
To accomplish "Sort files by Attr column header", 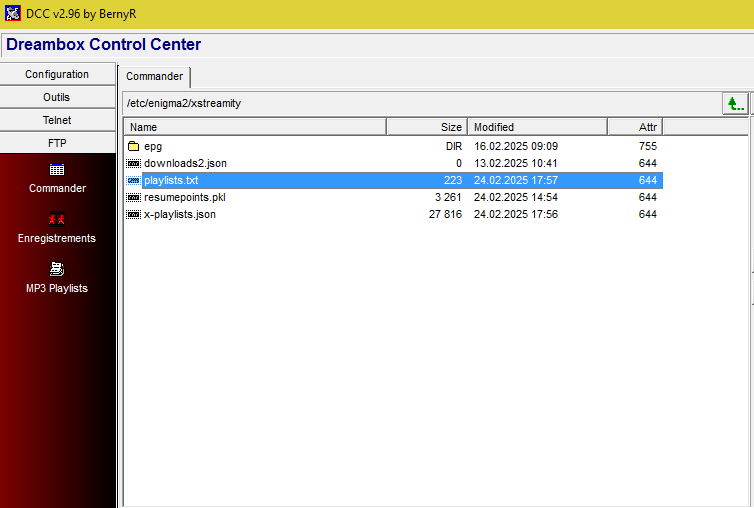I will (635, 127).
